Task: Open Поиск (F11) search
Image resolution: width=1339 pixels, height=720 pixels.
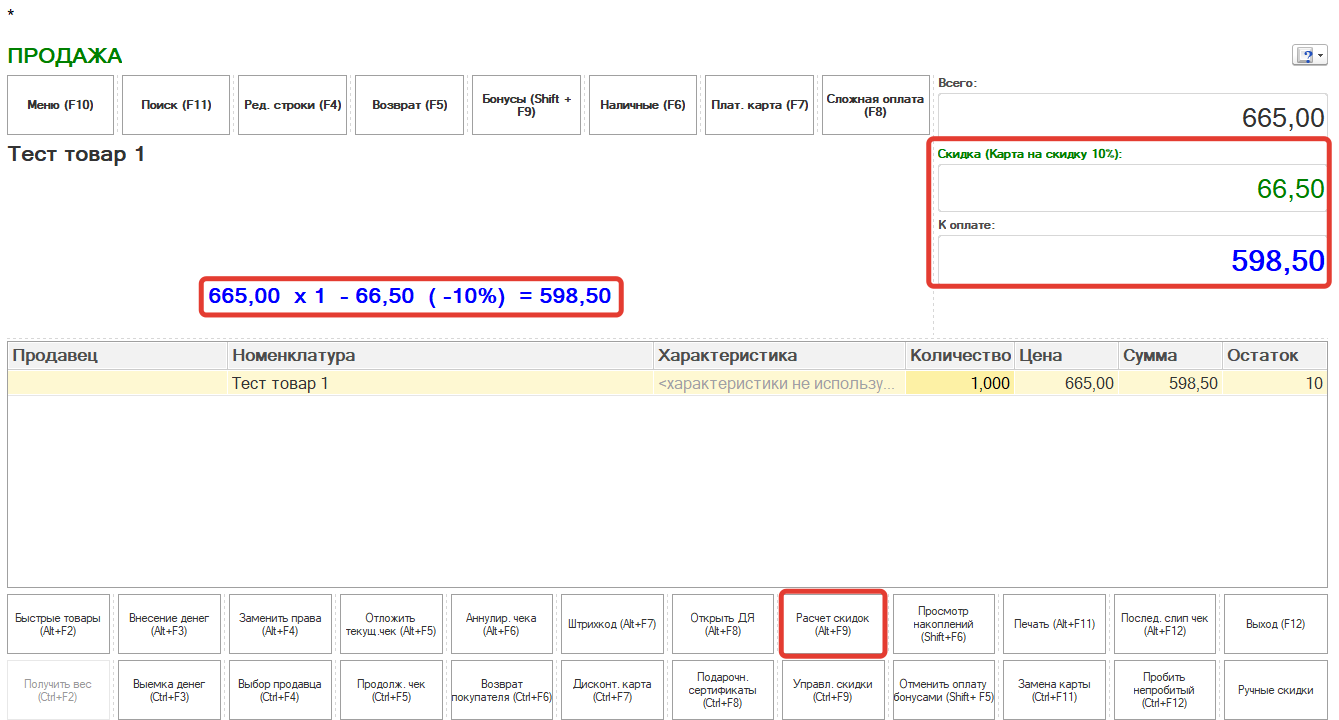Action: tap(176, 105)
